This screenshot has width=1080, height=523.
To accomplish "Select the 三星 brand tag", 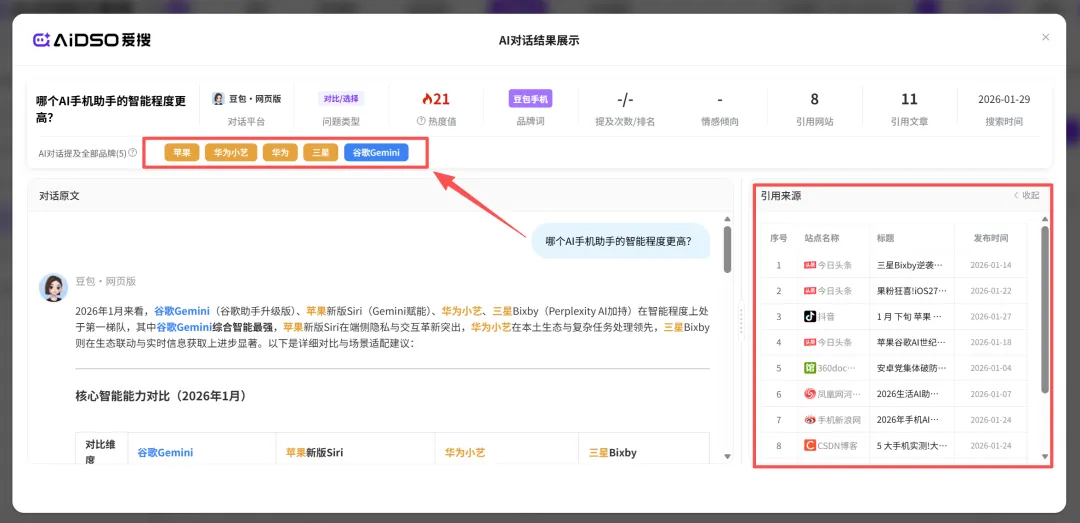I will click(x=320, y=152).
